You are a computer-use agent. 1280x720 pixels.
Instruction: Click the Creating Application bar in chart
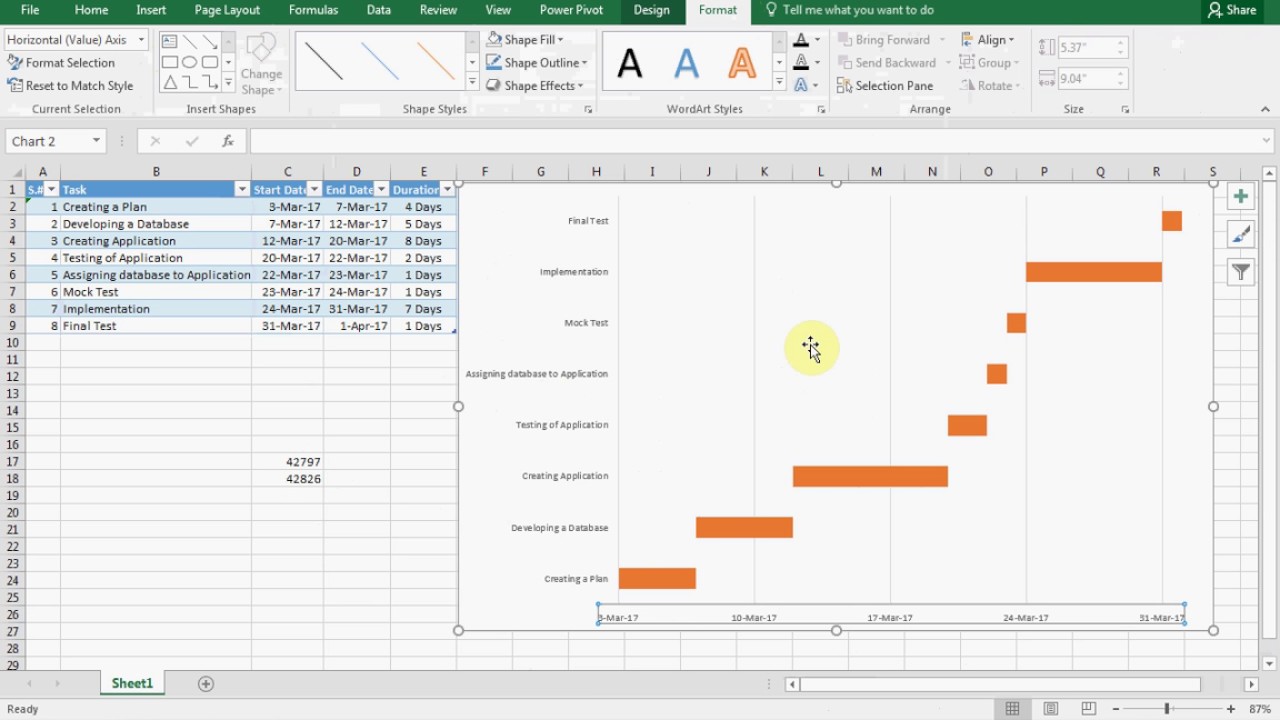click(x=870, y=476)
